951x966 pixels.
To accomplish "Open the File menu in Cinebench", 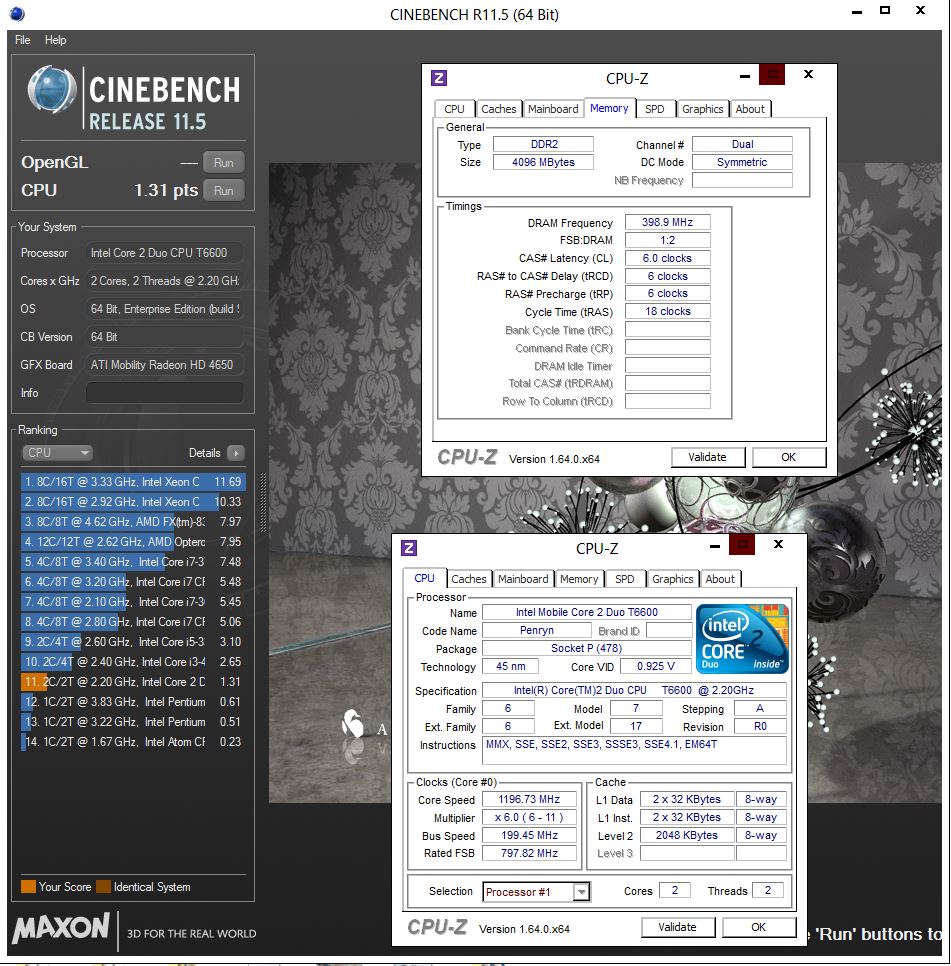I will click(23, 40).
